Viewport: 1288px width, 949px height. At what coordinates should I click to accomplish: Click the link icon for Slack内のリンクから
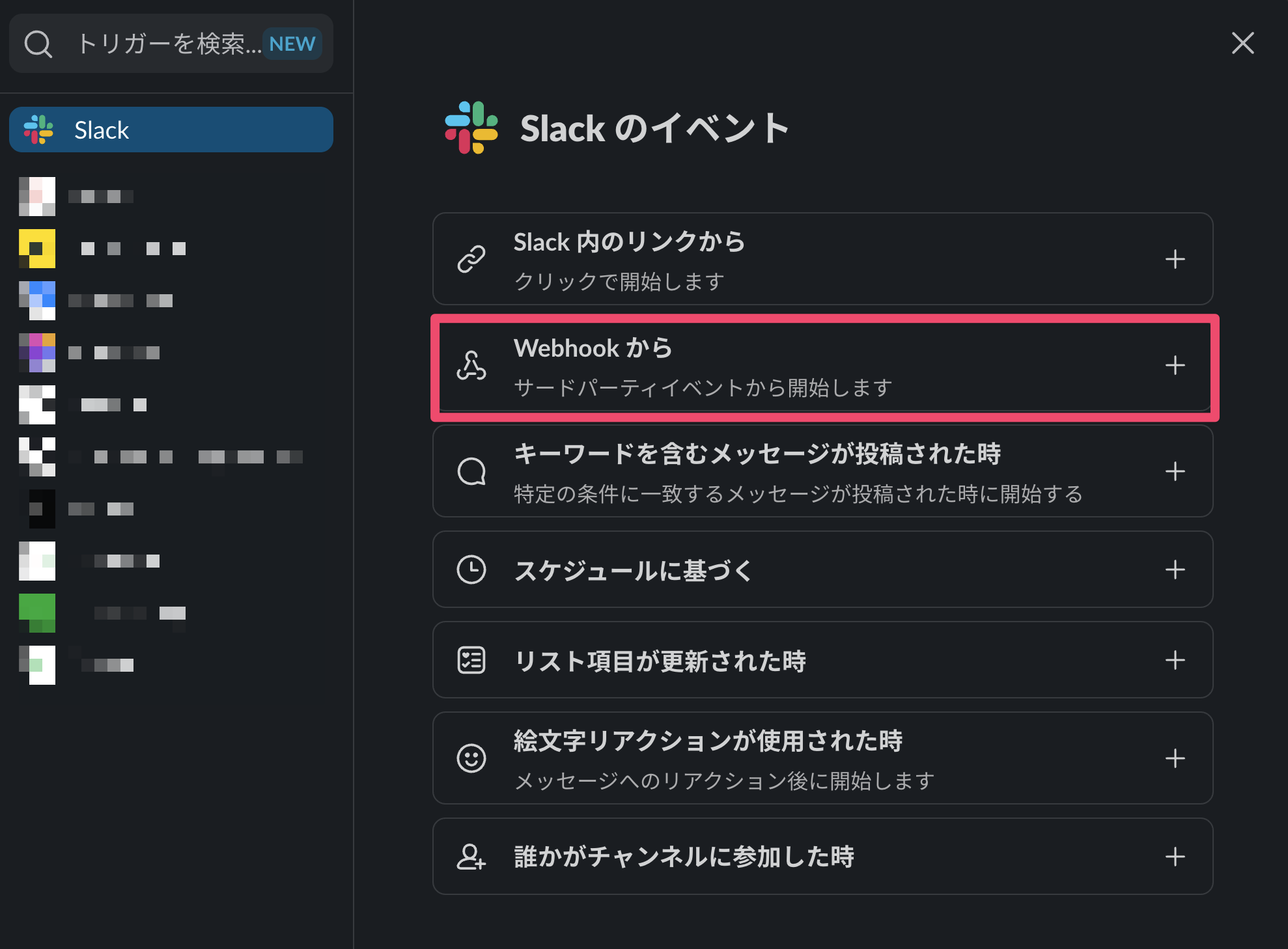[x=471, y=259]
